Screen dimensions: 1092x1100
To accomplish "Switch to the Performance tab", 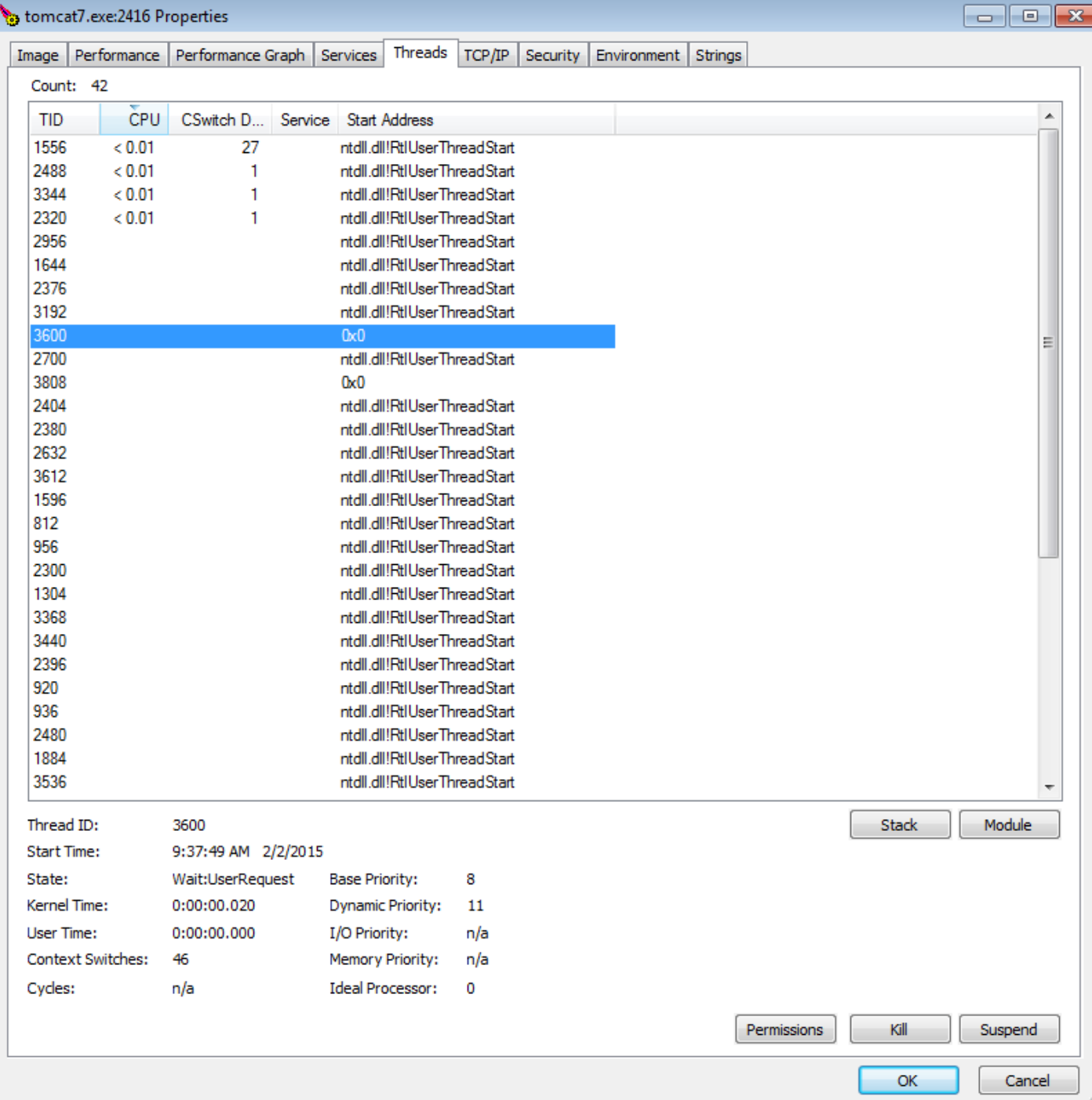I will (117, 55).
